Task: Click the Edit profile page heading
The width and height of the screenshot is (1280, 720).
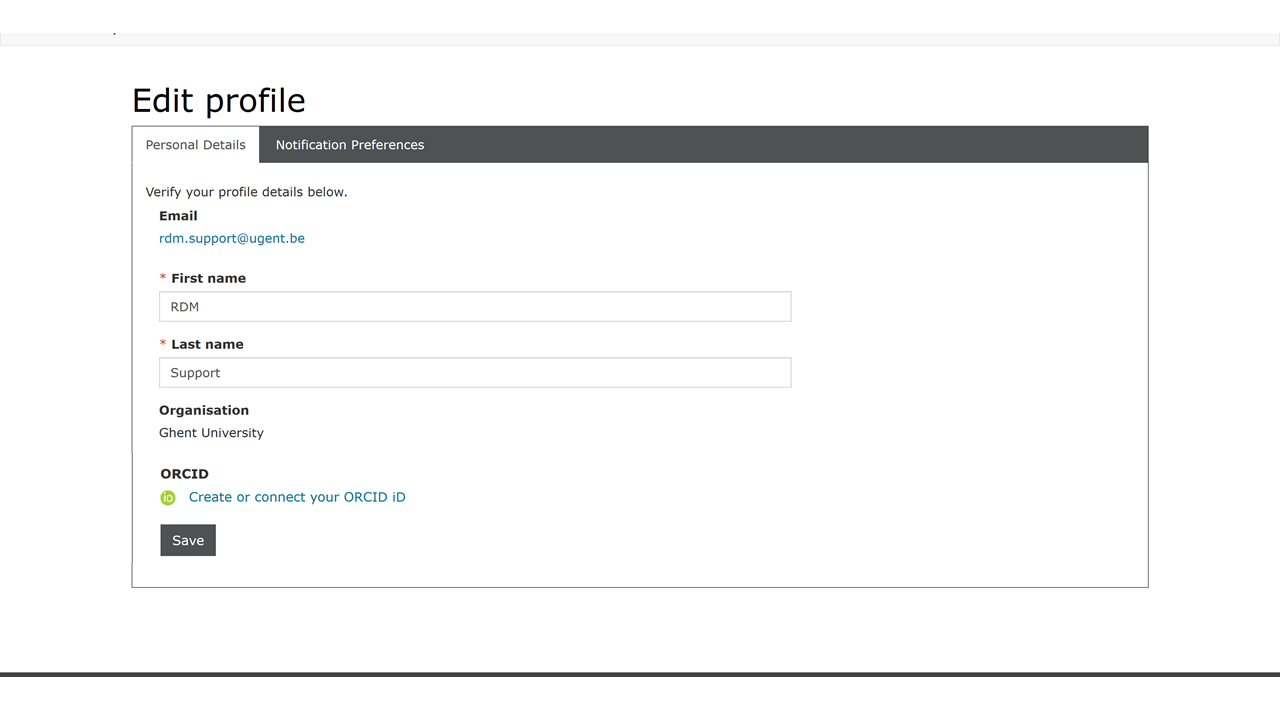Action: tap(219, 101)
